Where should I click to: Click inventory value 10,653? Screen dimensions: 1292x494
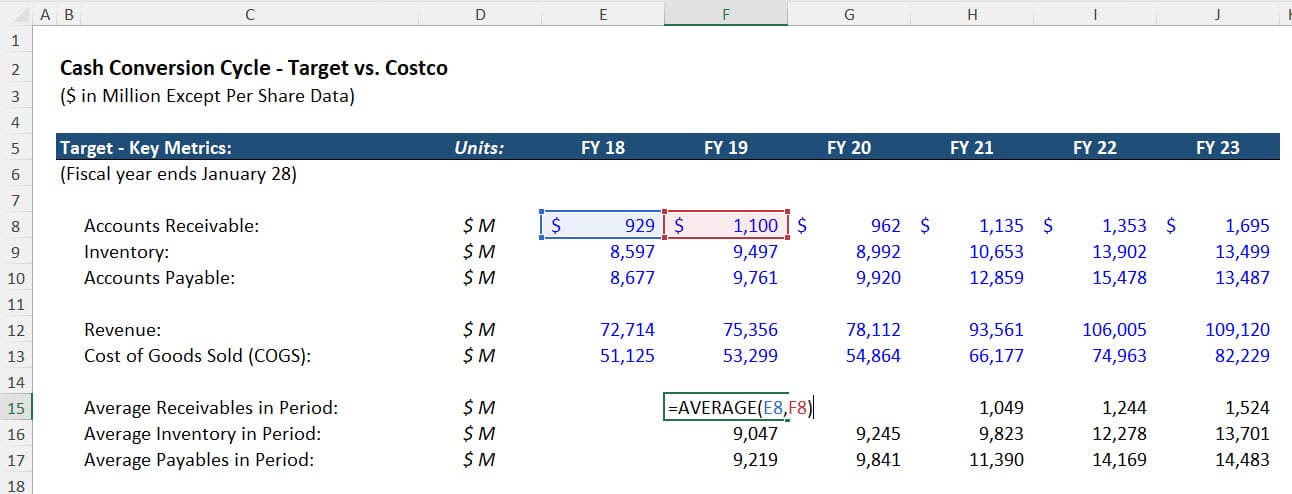click(996, 252)
